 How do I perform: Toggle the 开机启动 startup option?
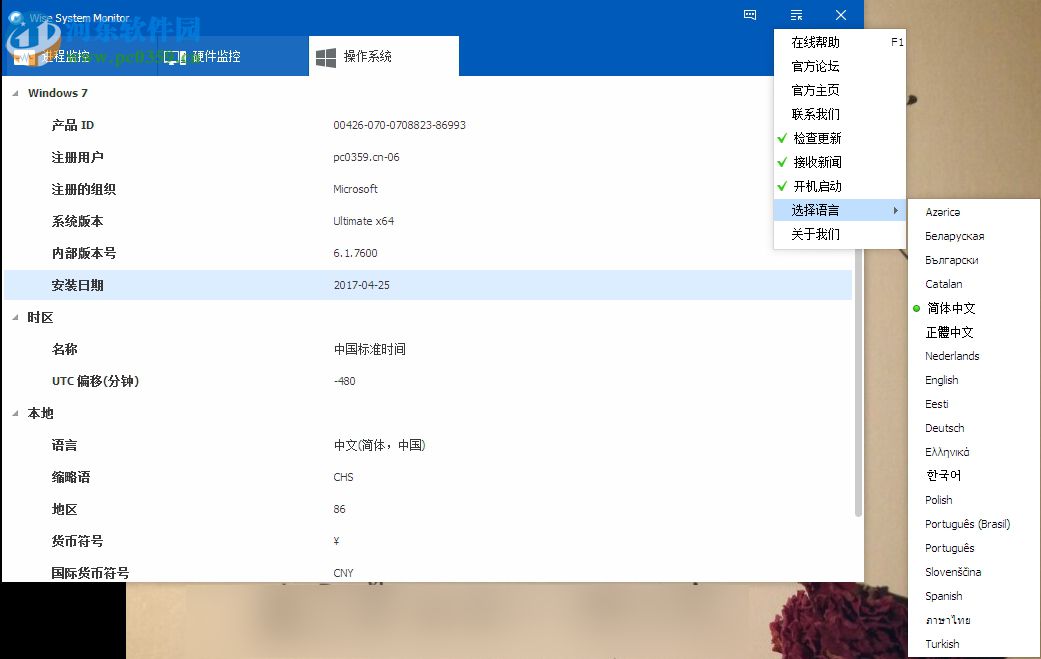[x=819, y=186]
